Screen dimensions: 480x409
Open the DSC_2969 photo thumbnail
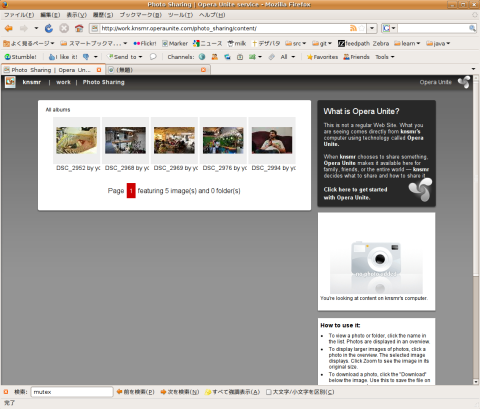tap(174, 140)
